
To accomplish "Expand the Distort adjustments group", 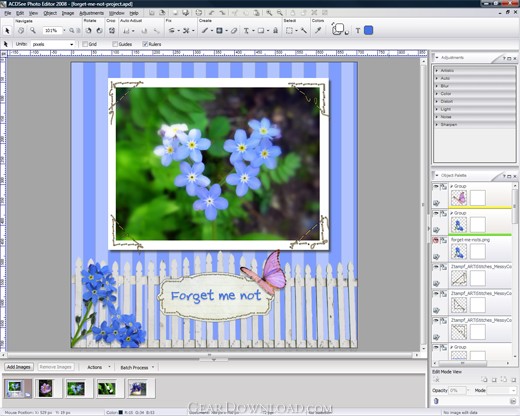I will tap(437, 101).
